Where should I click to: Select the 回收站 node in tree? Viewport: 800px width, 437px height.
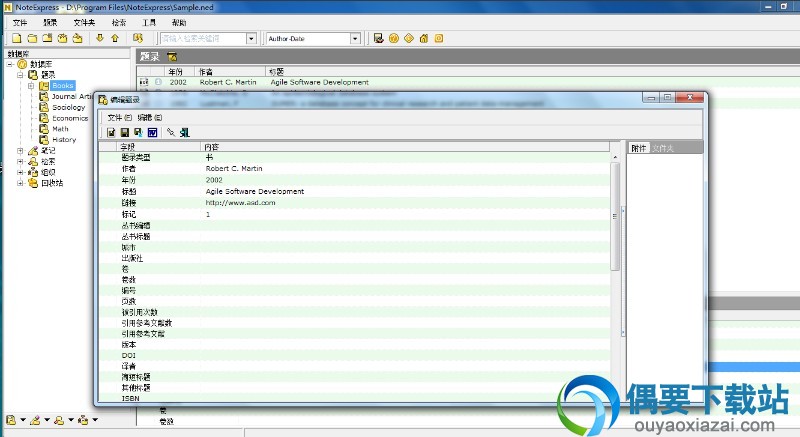pyautogui.click(x=52, y=183)
